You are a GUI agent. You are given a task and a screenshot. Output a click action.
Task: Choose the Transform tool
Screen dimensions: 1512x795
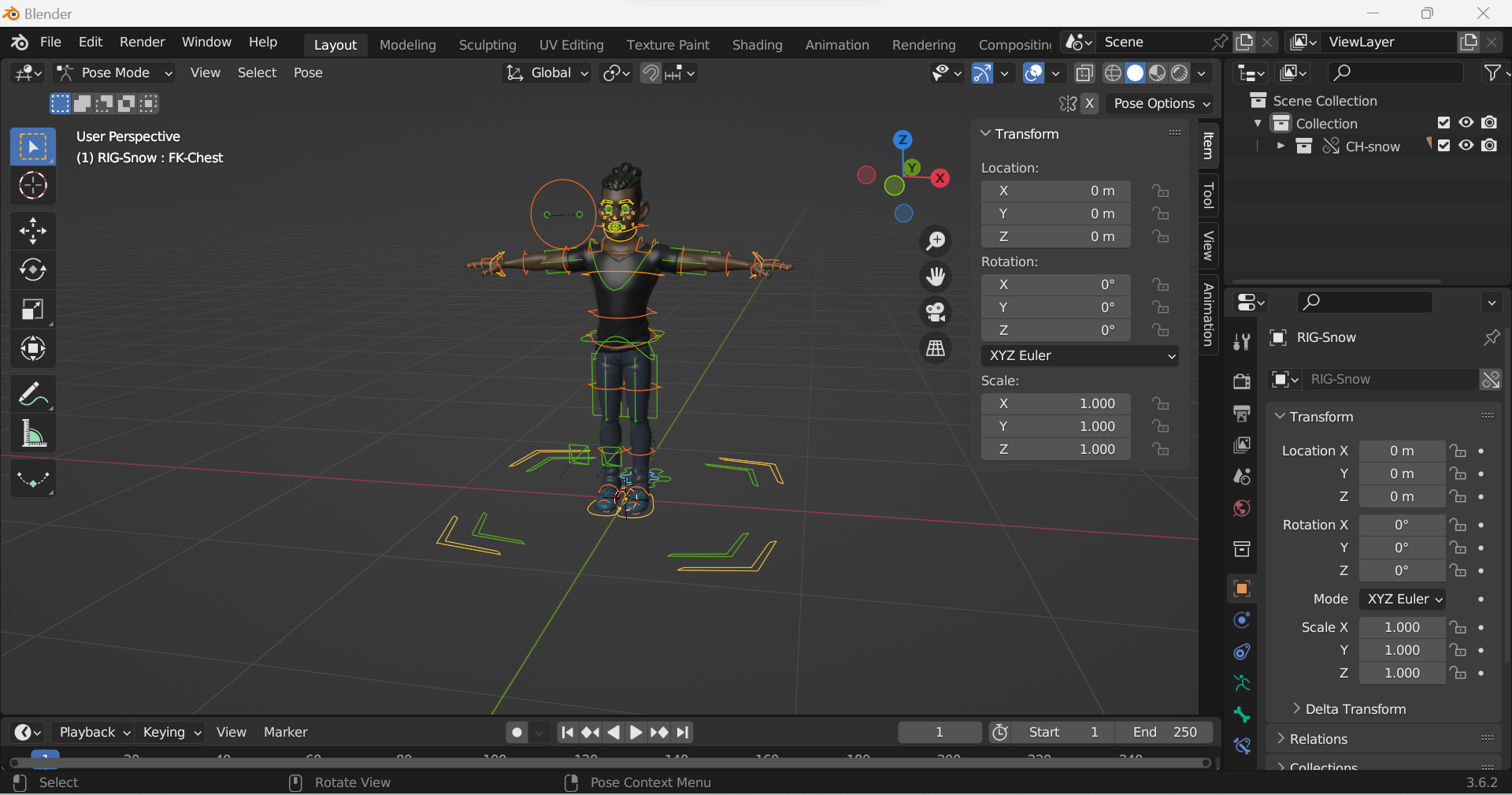tap(32, 348)
